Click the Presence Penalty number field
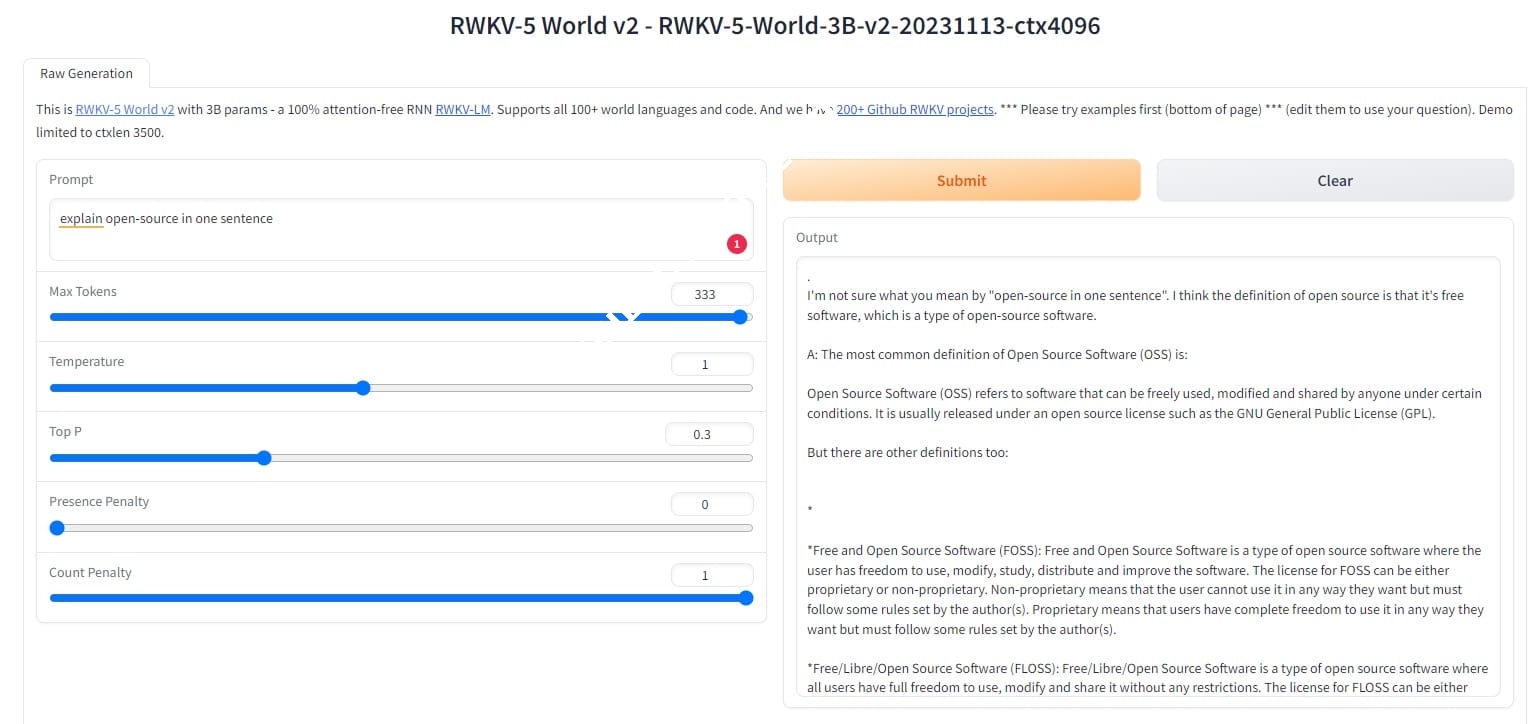Viewport: 1534px width, 724px height. 711,504
